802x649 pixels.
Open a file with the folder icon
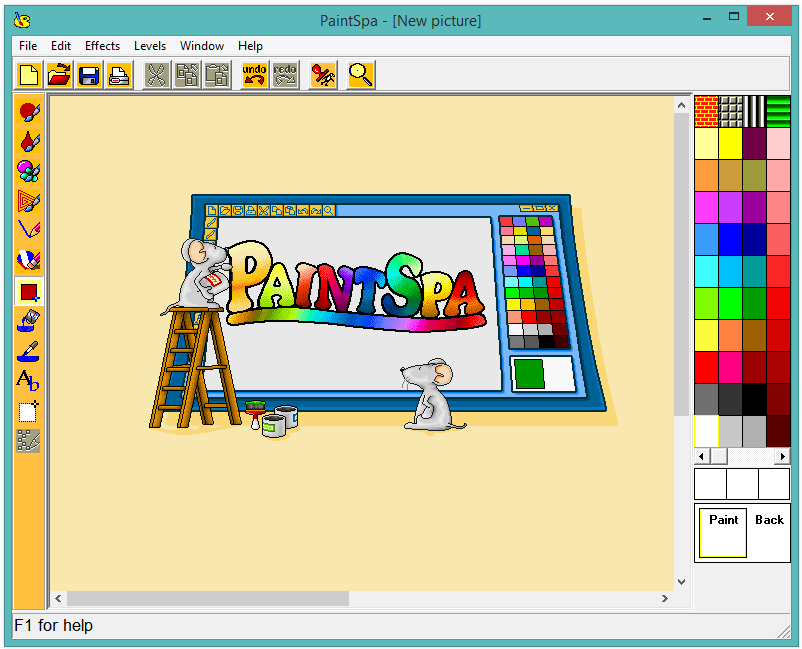[x=59, y=75]
